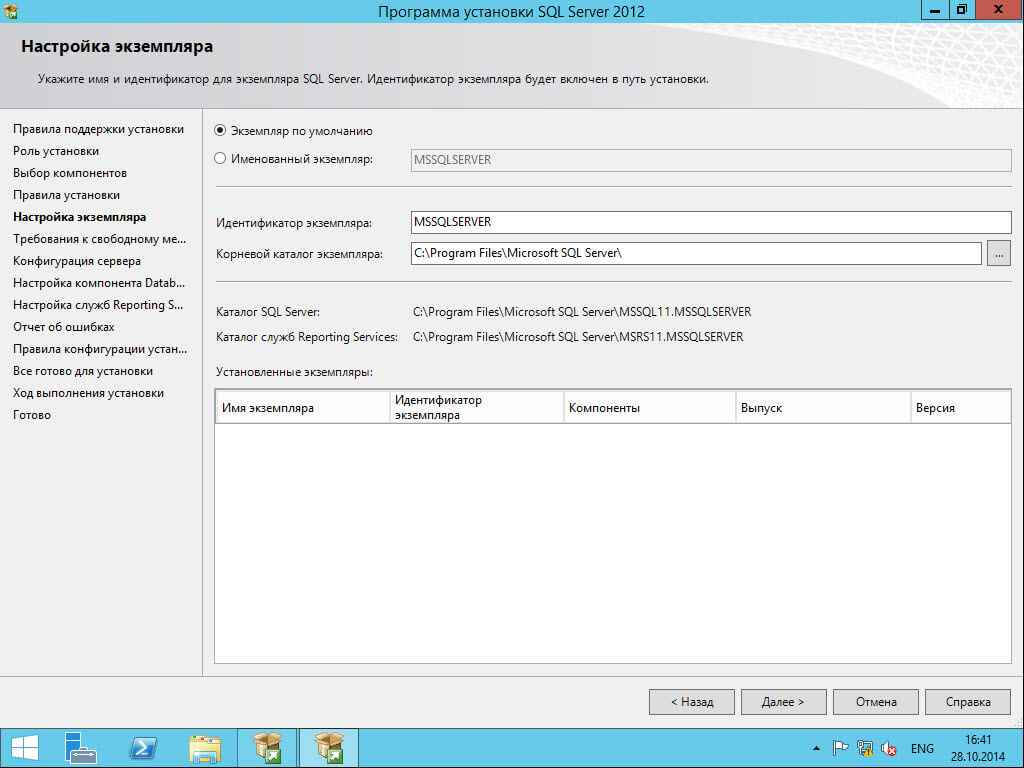Click the instance root directory field
Screen dimensions: 1024x768
[696, 253]
